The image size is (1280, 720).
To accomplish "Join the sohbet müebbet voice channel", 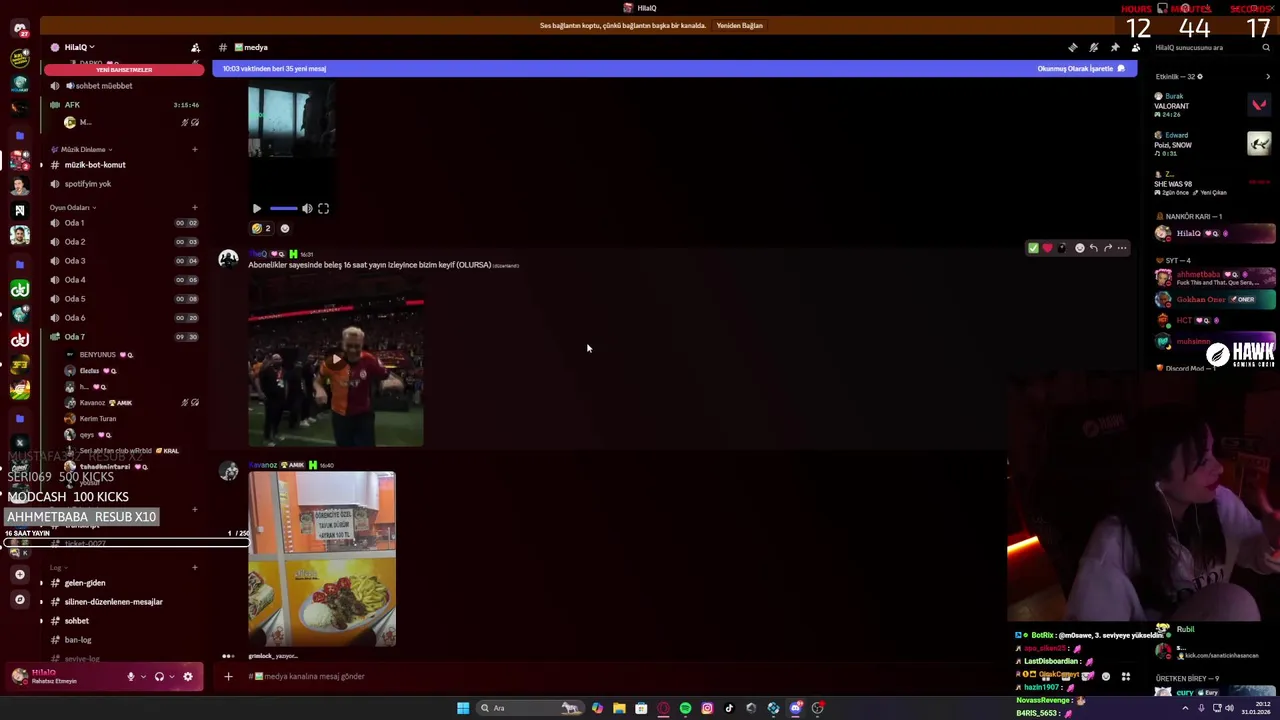I will [x=125, y=86].
